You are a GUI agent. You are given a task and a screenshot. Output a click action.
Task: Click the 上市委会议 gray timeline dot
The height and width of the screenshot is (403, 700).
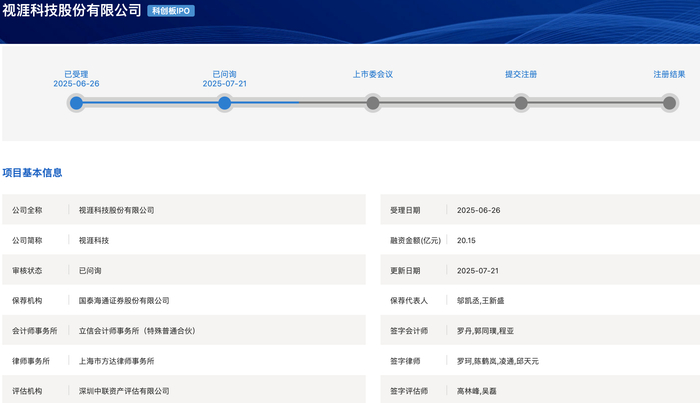pyautogui.click(x=373, y=103)
